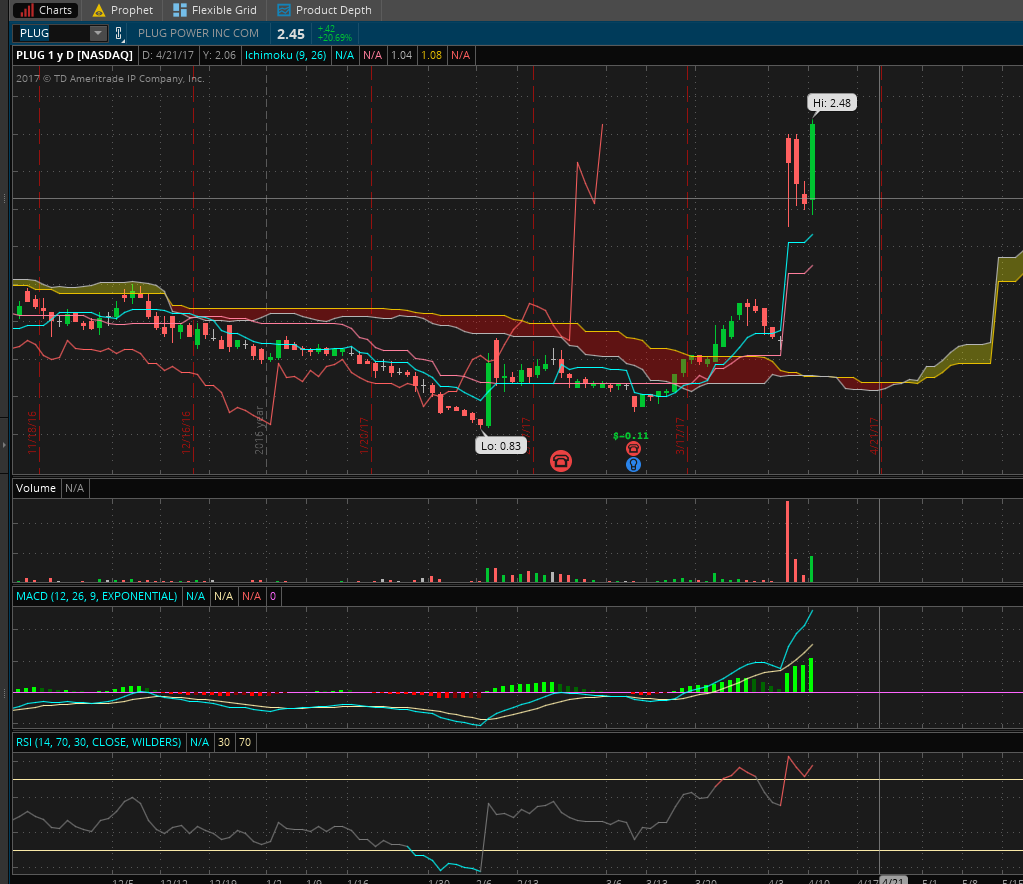This screenshot has height=884, width=1023.
Task: Click the tall red volume spike bar
Action: [788, 540]
